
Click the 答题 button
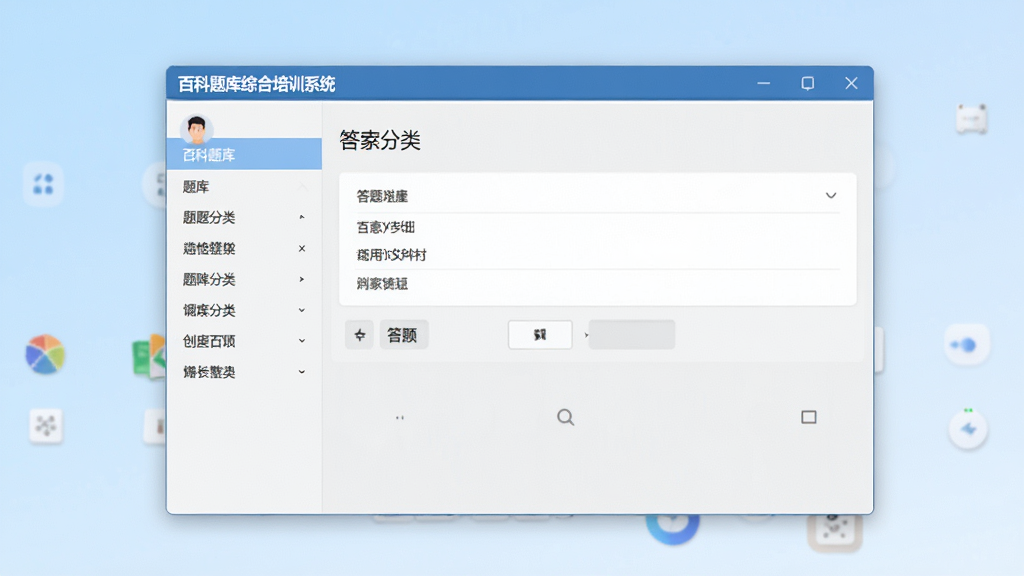(x=403, y=335)
